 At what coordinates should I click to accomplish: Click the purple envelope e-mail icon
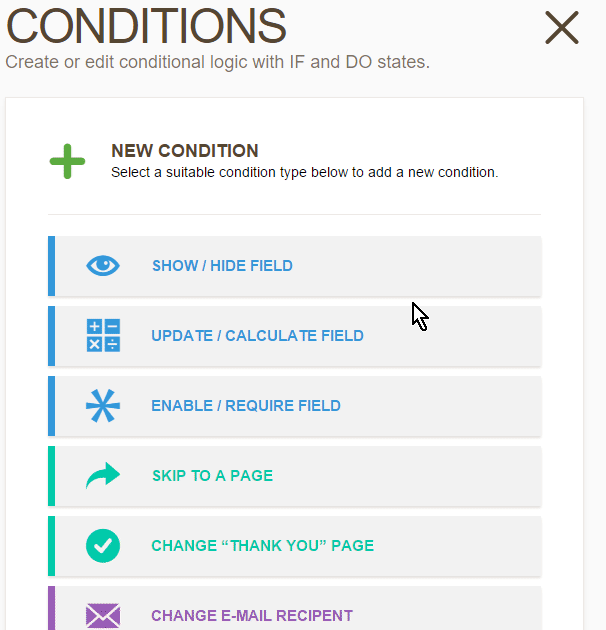pos(103,615)
